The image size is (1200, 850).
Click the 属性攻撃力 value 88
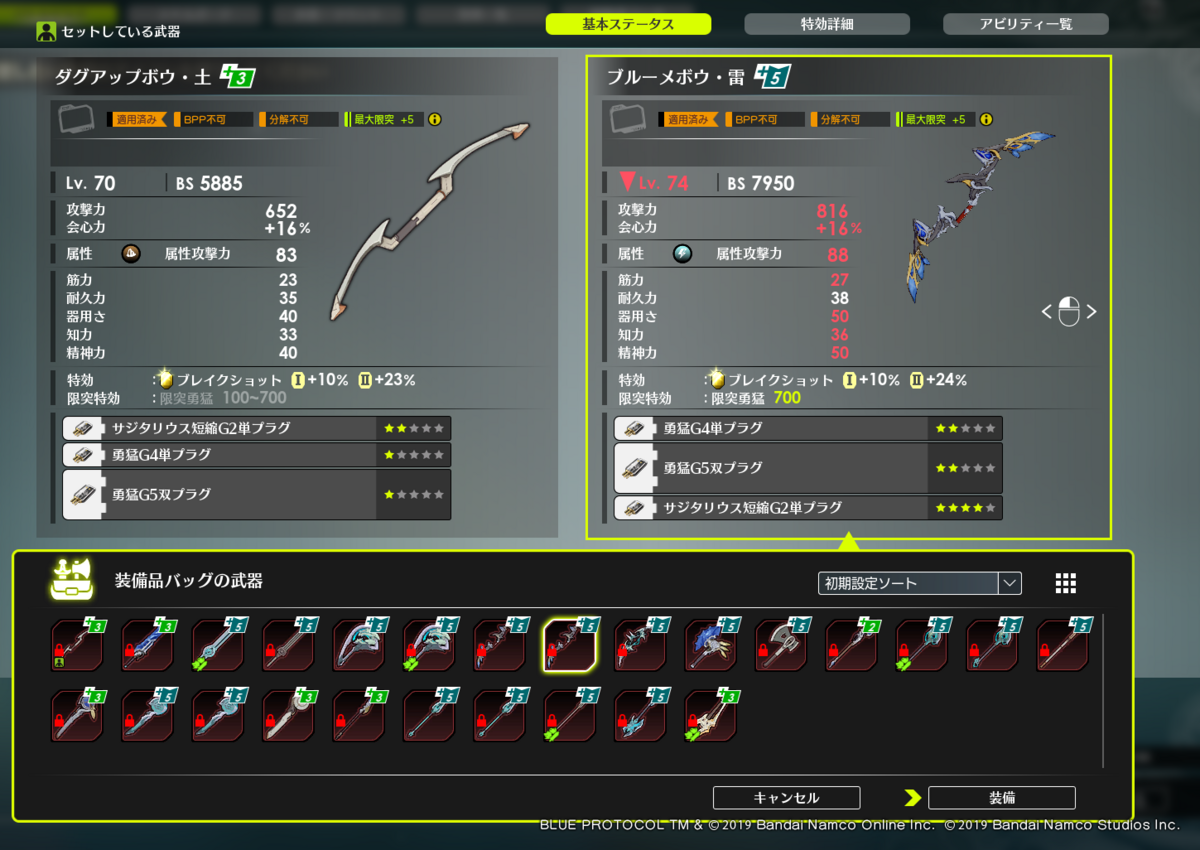[x=838, y=255]
